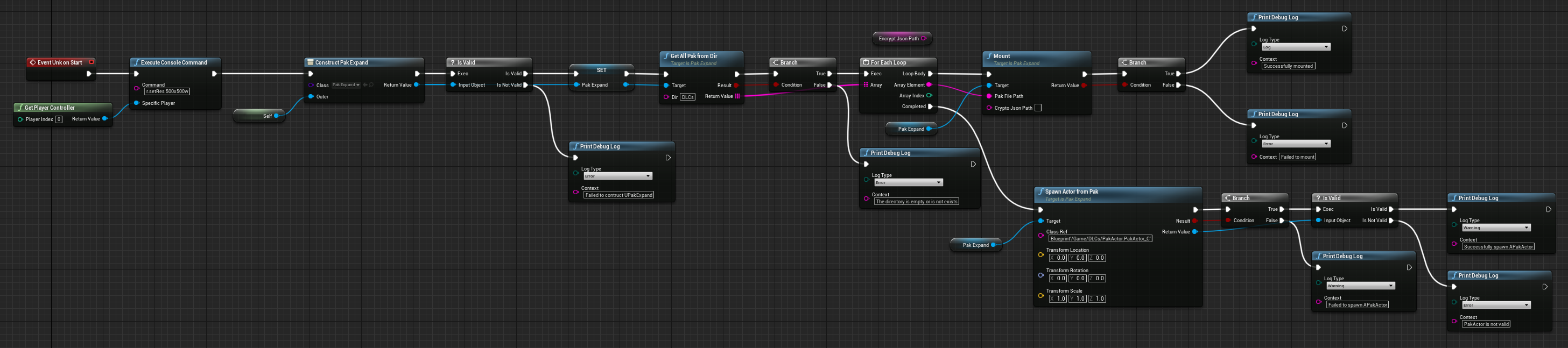
Task: Click the red delegate pin on Event Unk on Start
Action: tap(92, 62)
